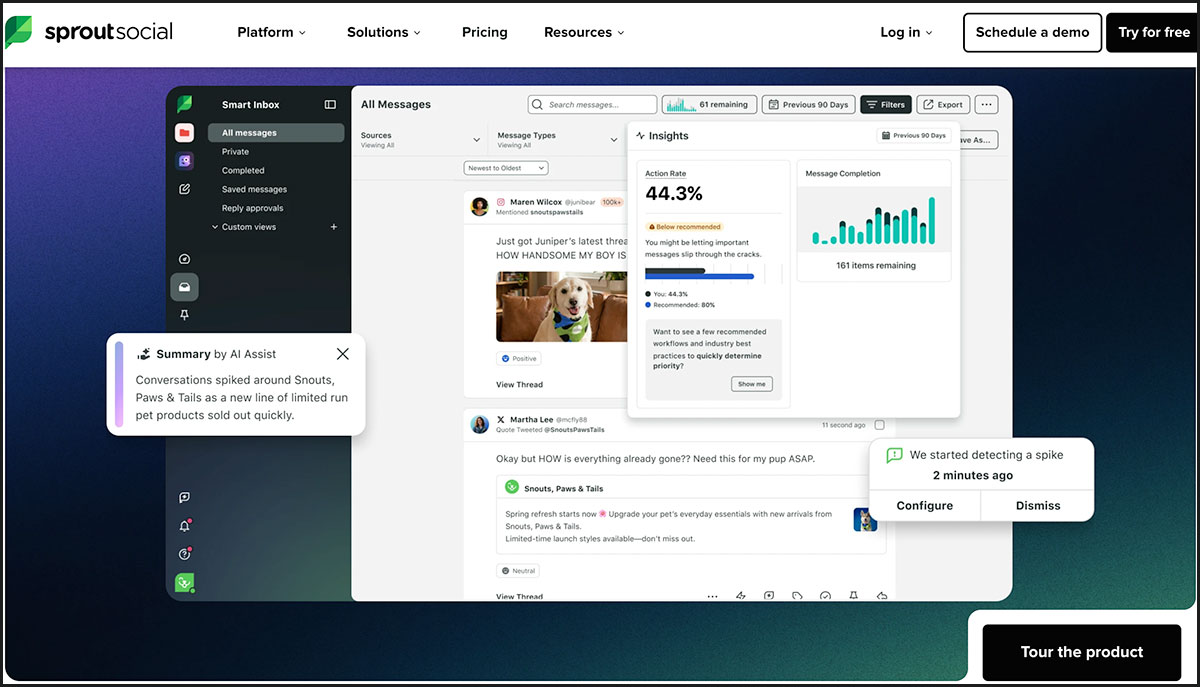This screenshot has width=1200, height=687.
Task: Click Martha Lee profile avatar
Action: coord(480,424)
